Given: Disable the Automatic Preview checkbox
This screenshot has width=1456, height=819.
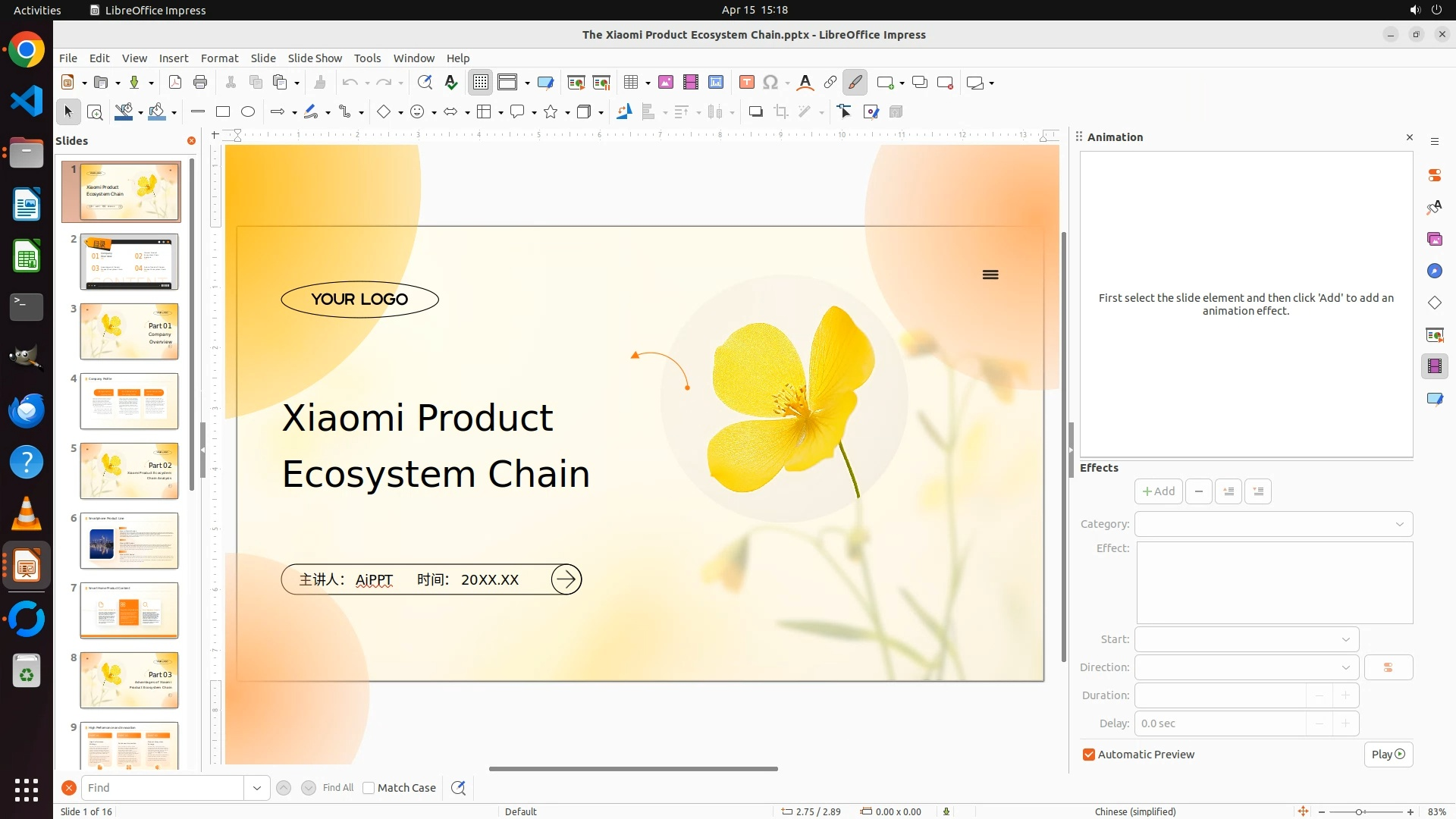Looking at the screenshot, I should (1089, 755).
